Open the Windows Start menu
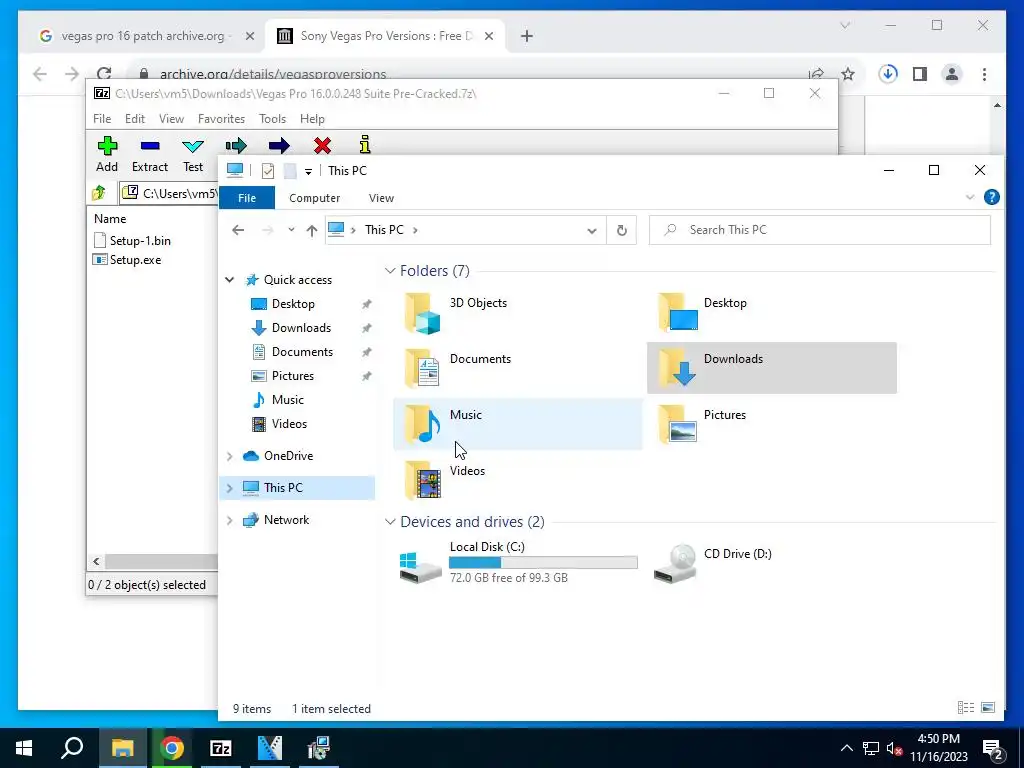 (x=24, y=748)
